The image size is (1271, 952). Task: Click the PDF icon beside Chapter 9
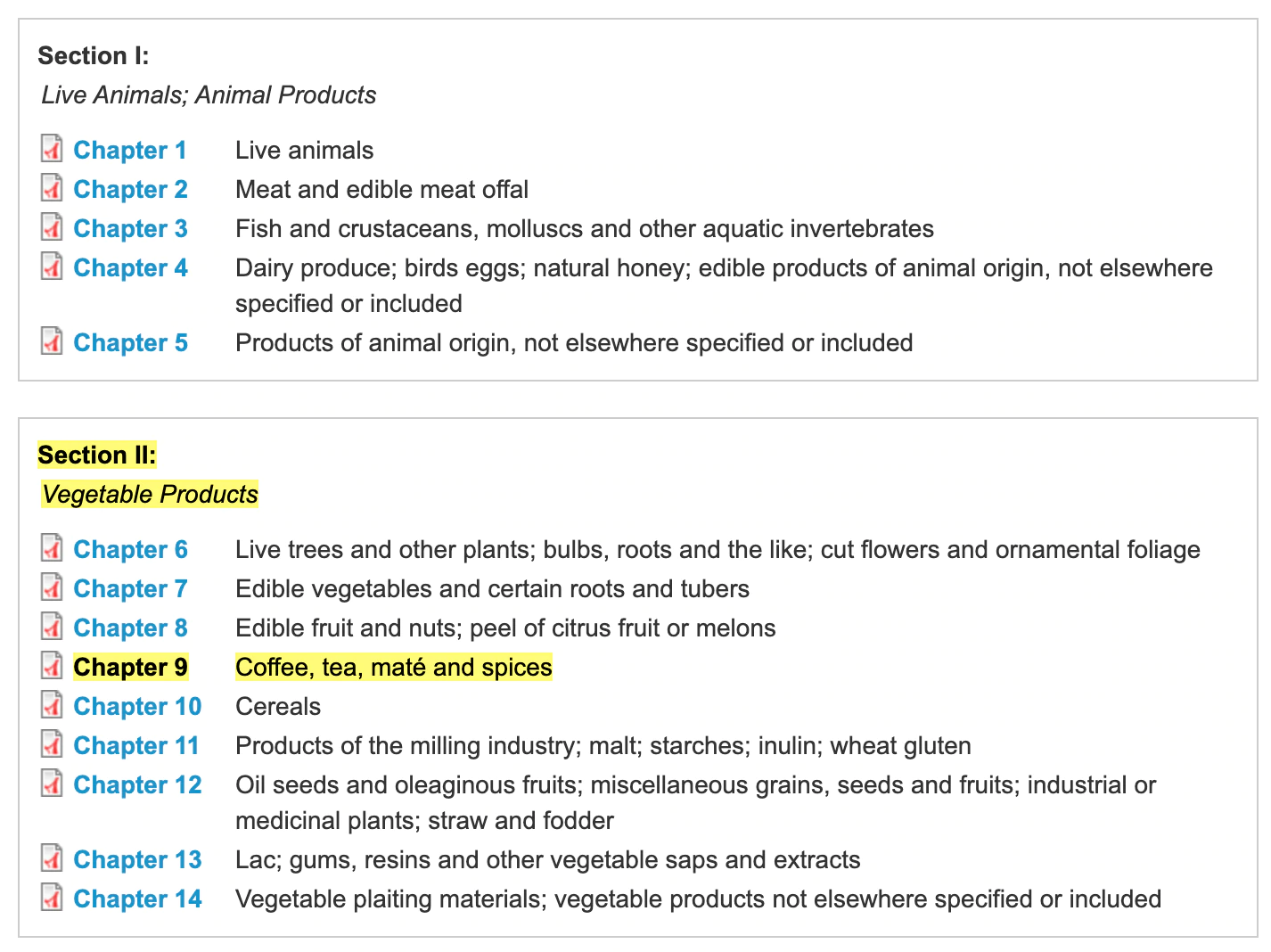coord(52,666)
